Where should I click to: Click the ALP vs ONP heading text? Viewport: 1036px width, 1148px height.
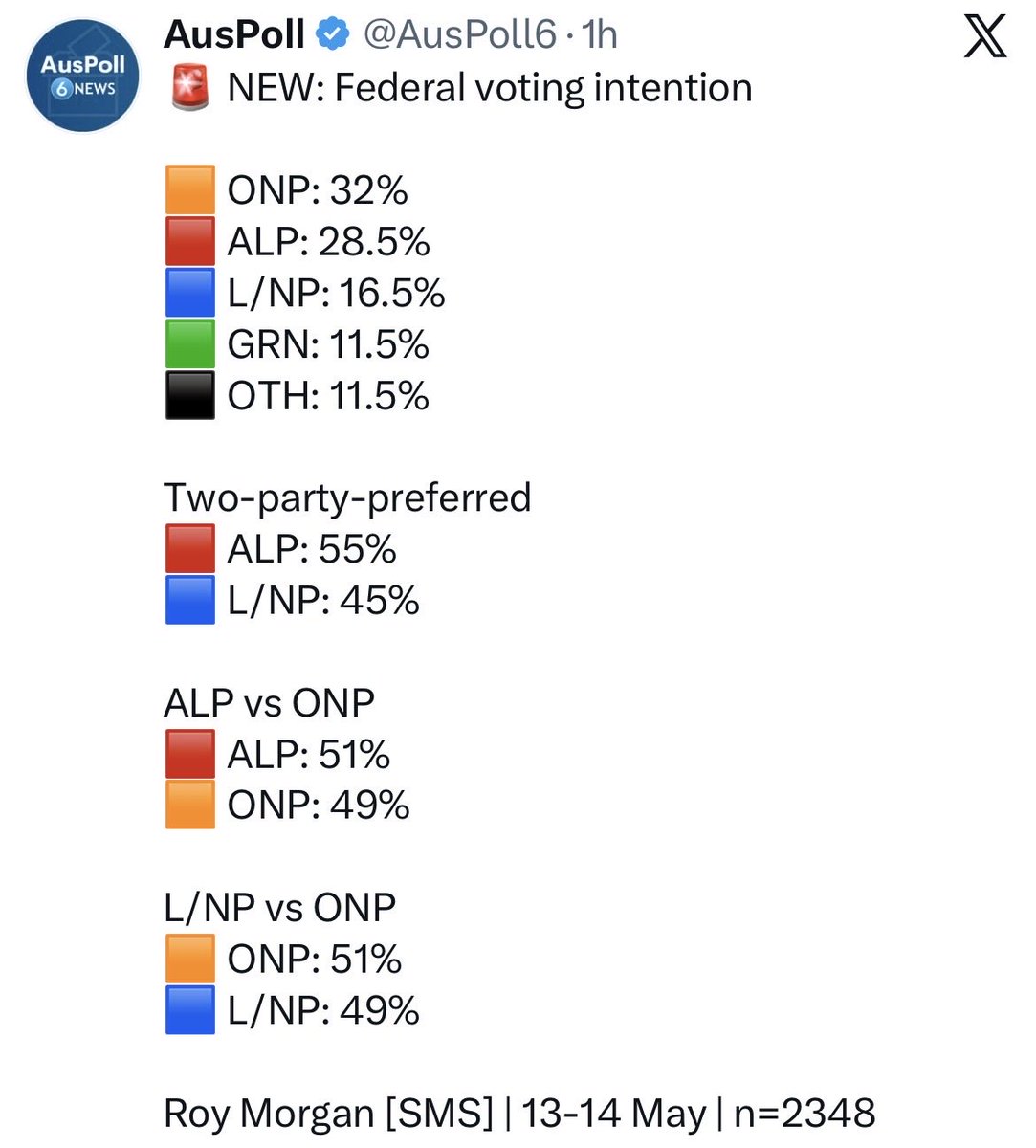[269, 703]
